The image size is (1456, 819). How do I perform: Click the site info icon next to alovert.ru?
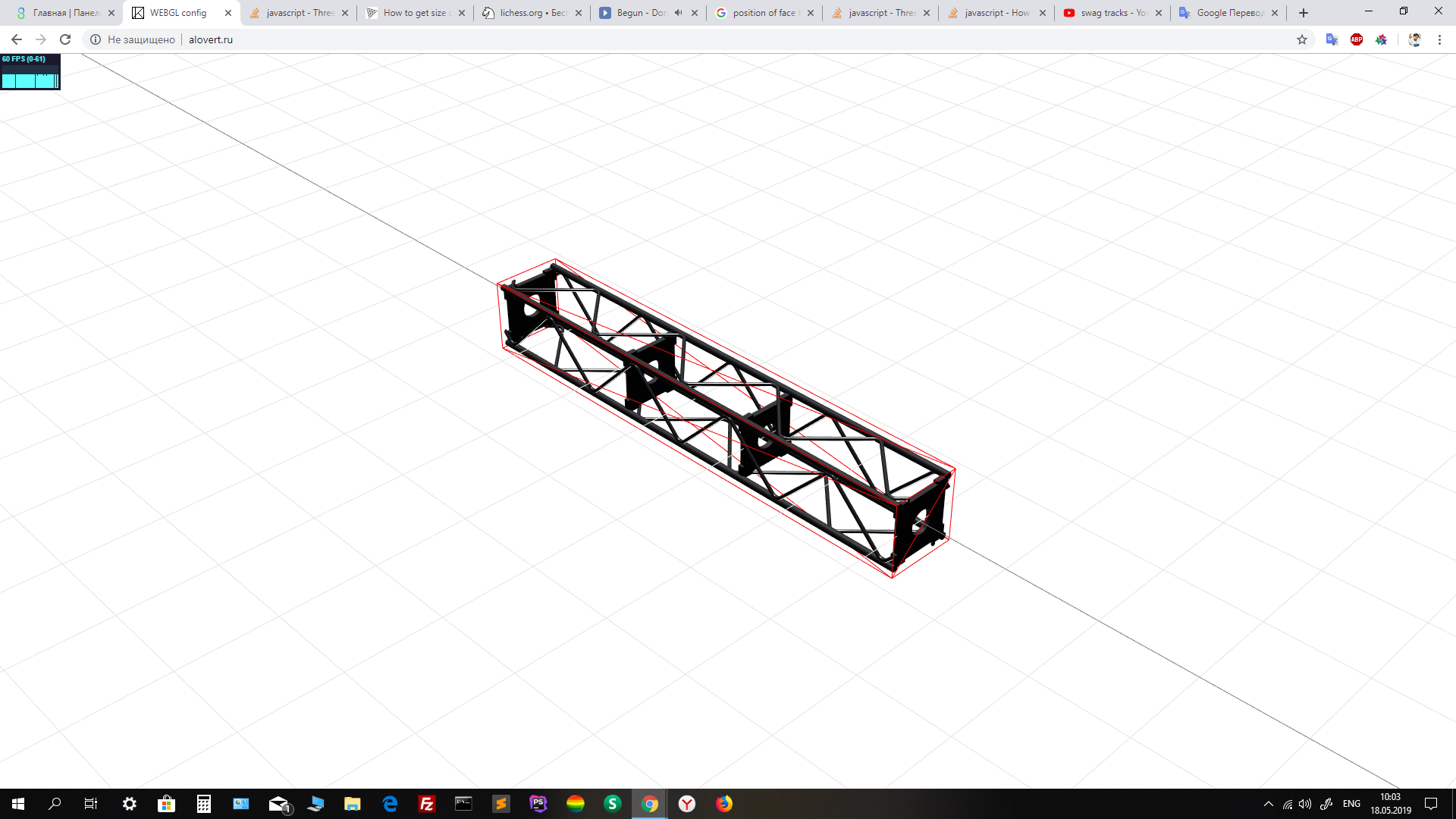tap(96, 39)
